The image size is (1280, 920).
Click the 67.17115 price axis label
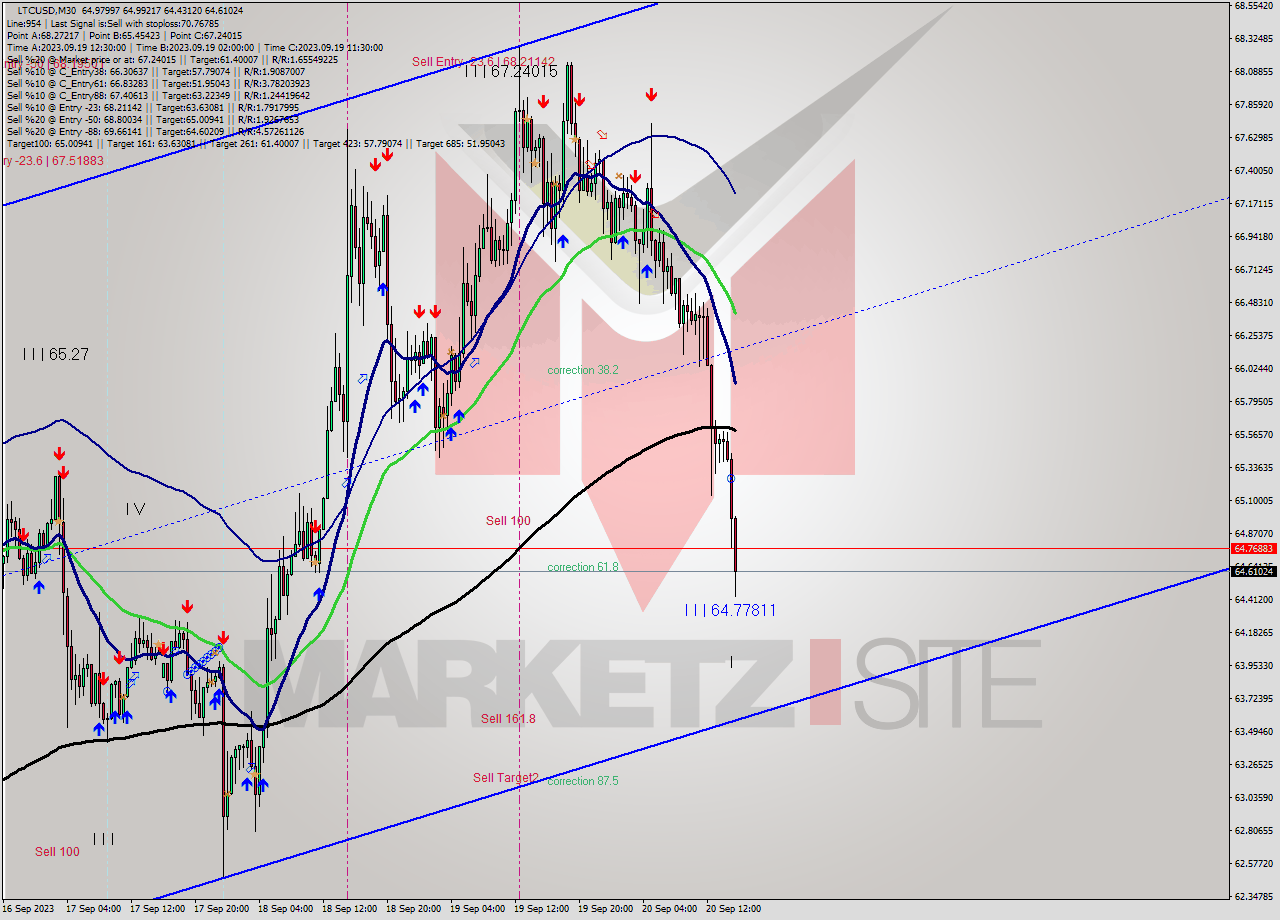point(1253,204)
